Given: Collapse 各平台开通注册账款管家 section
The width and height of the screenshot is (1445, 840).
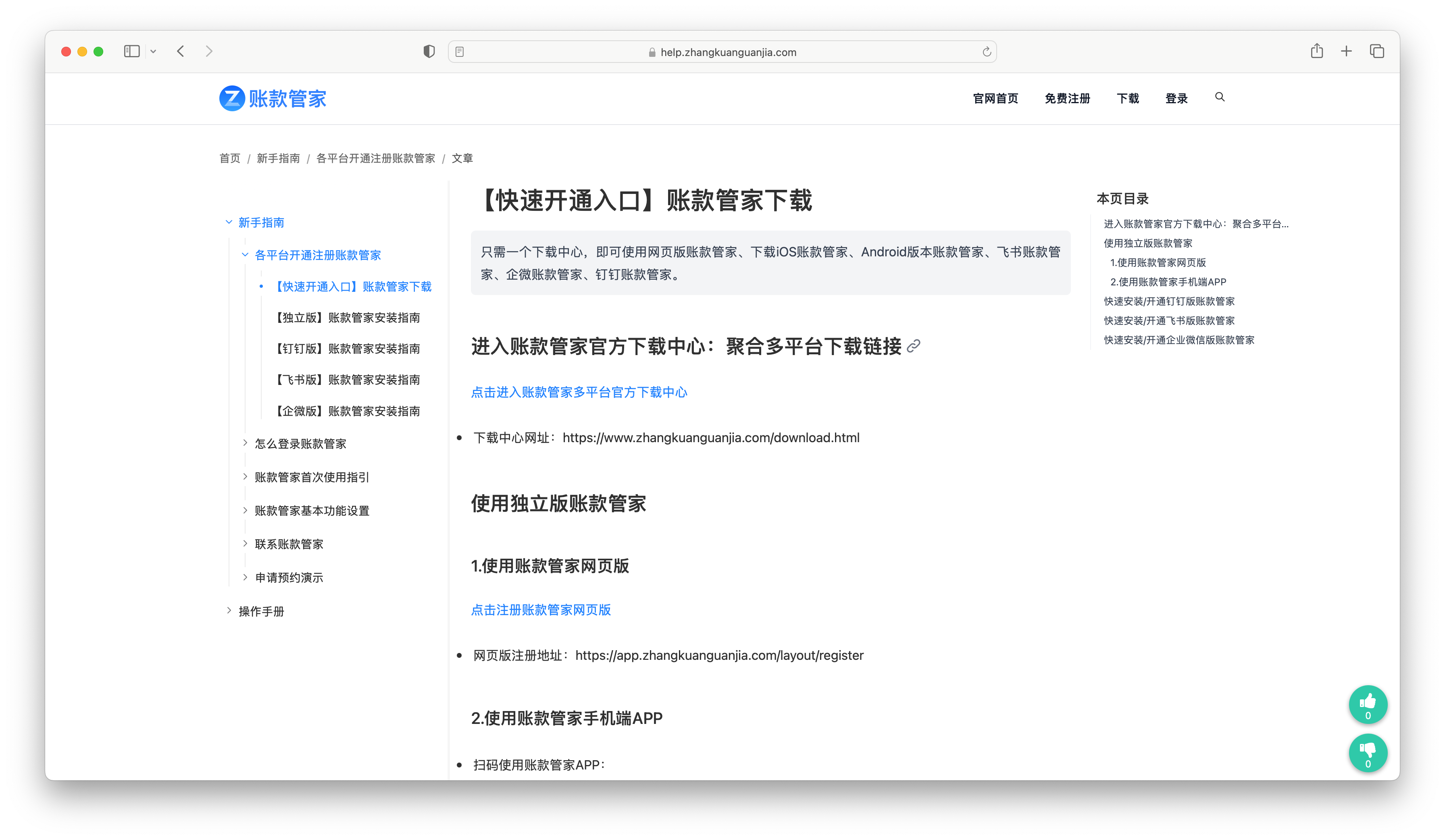Looking at the screenshot, I should coord(245,255).
